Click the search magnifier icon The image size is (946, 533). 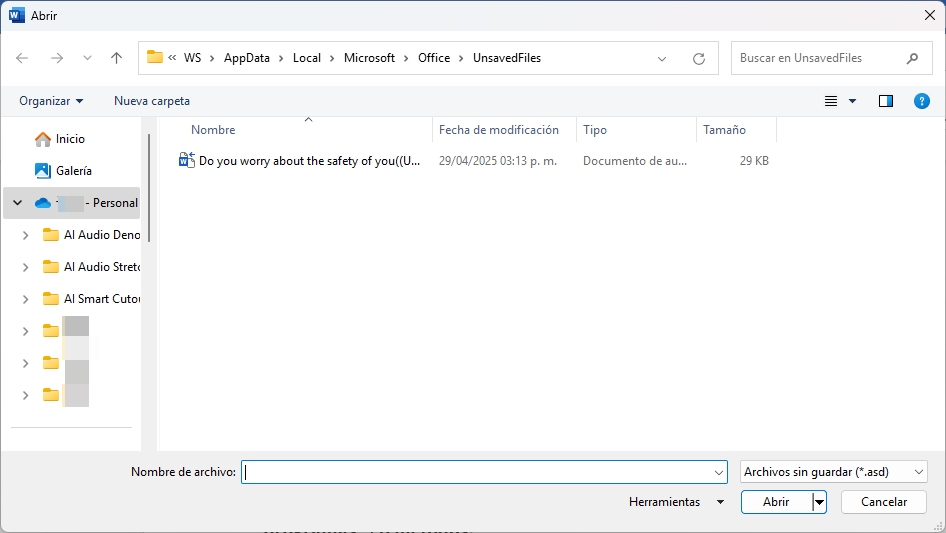pos(912,58)
